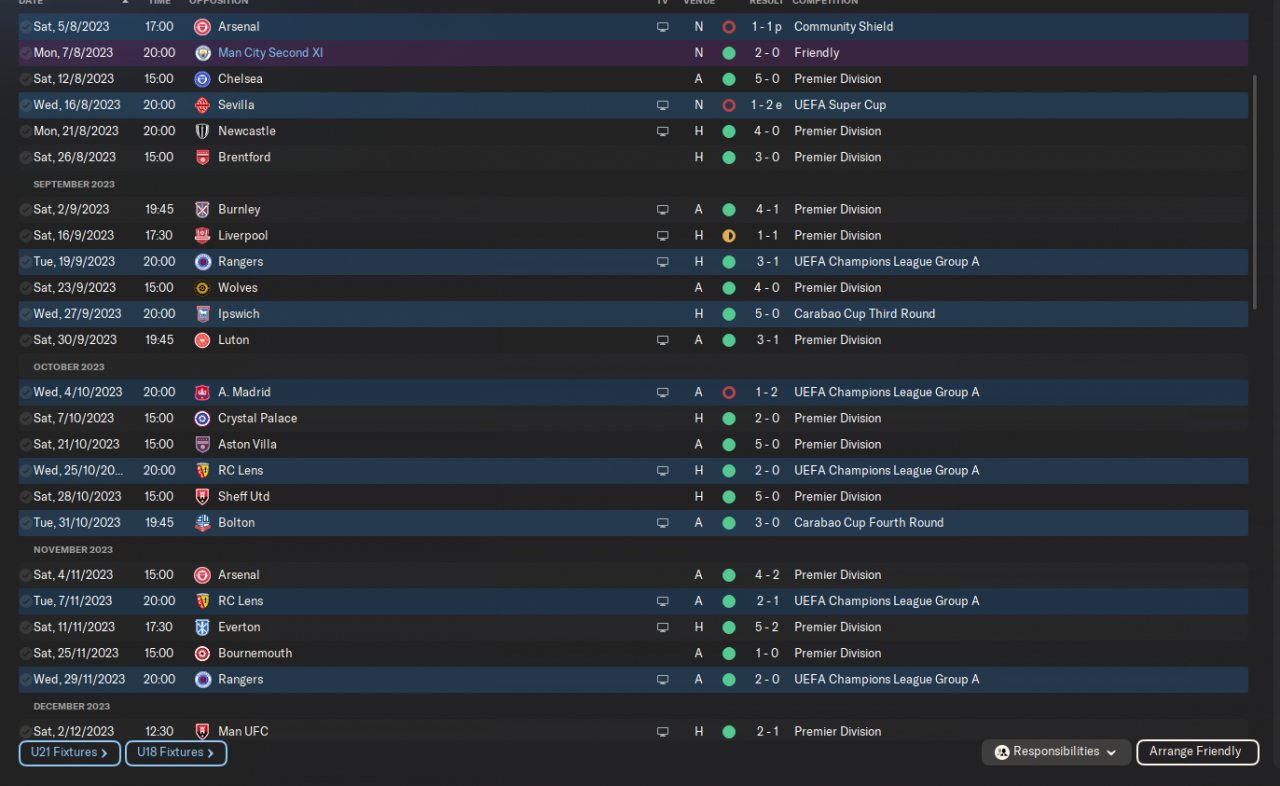The height and width of the screenshot is (786, 1280).
Task: Click the TV icon on Everton fixture
Action: (x=662, y=628)
